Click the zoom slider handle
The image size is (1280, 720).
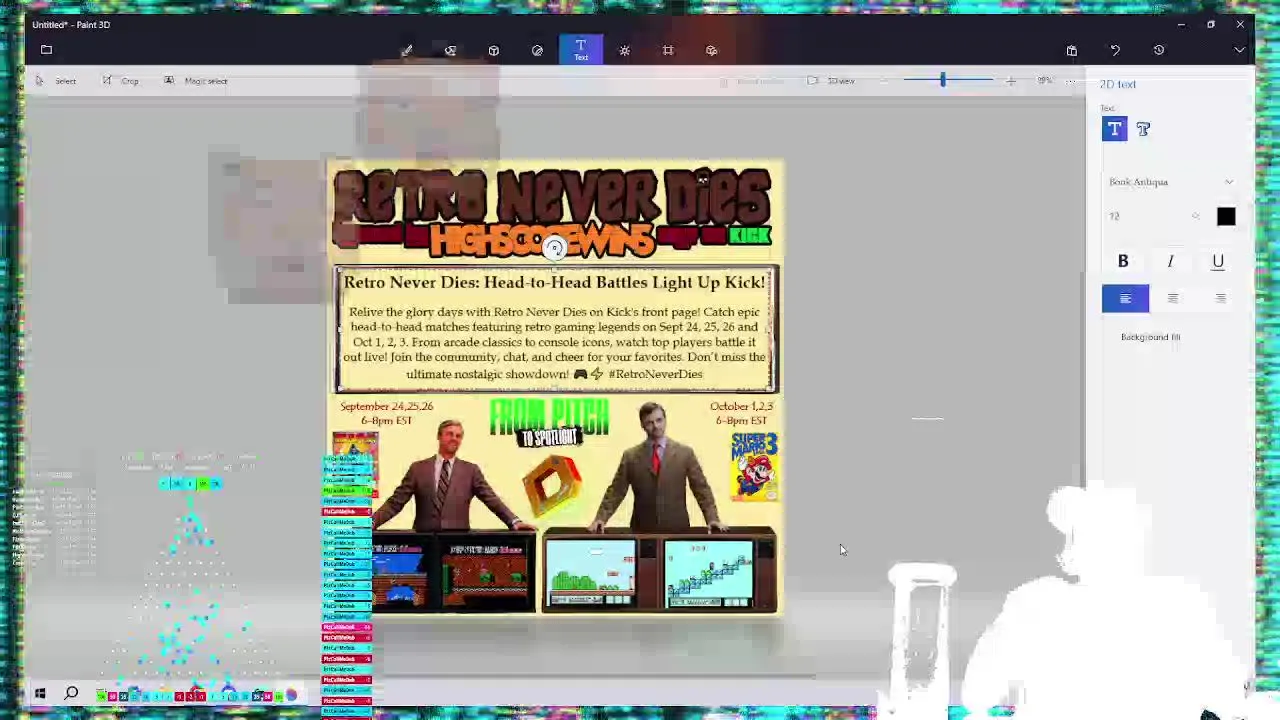[942, 80]
